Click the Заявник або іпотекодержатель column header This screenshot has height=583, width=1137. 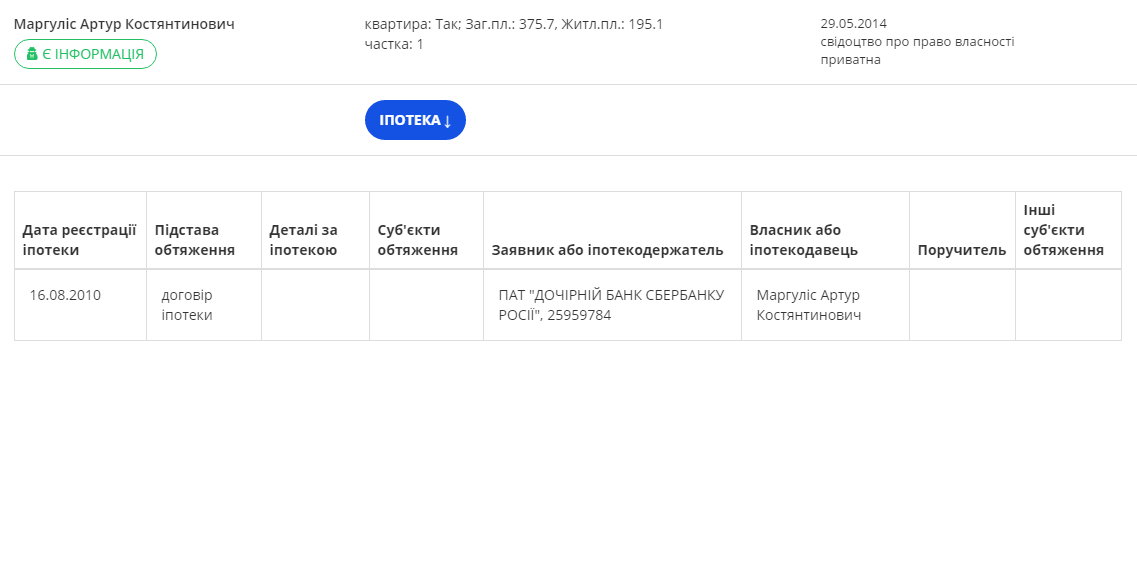pos(607,250)
